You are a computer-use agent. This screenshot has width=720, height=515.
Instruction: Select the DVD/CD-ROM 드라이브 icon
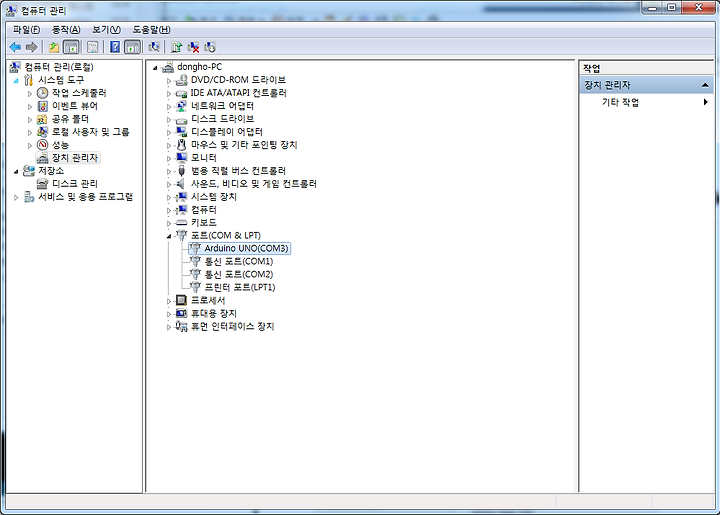[x=181, y=80]
